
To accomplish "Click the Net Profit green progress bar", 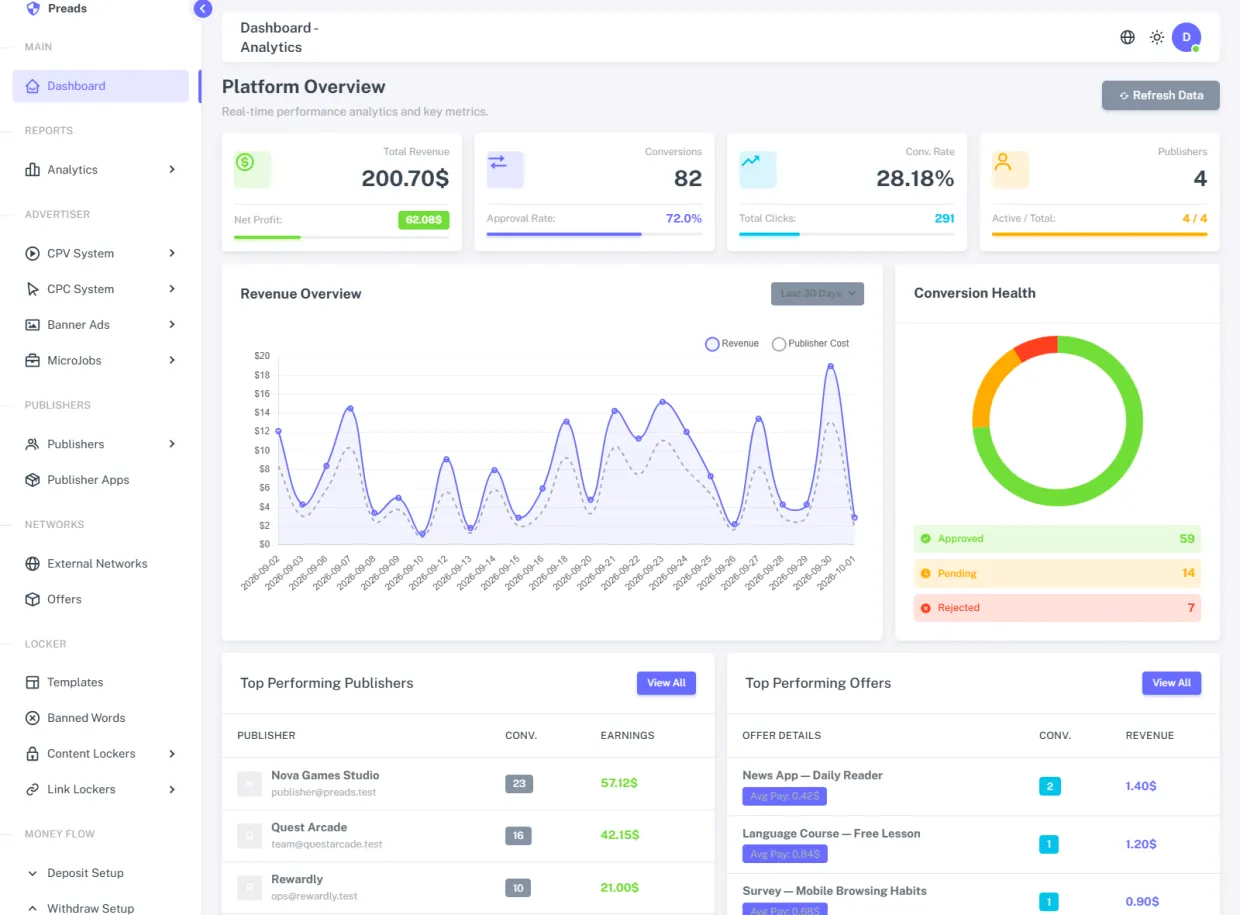I will point(267,237).
